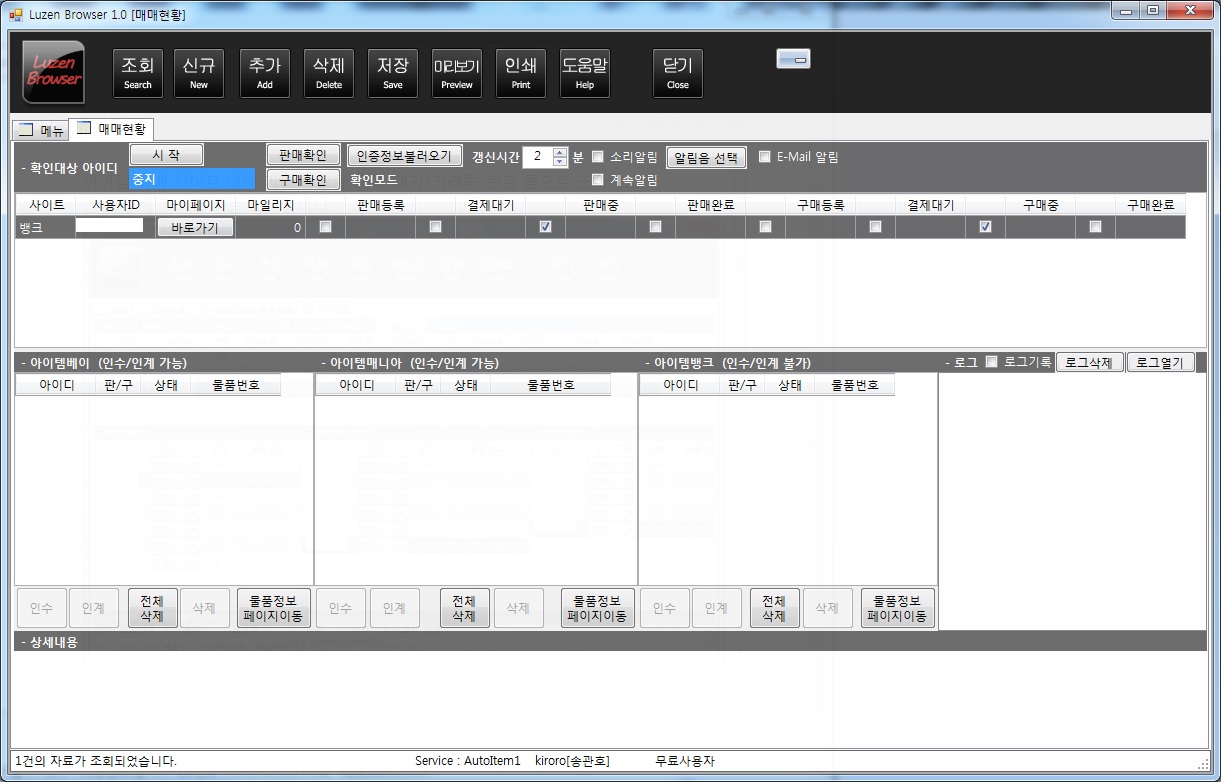Viewport: 1221px width, 782px height.
Task: Click the 인증정보불러오기 button
Action: click(404, 156)
